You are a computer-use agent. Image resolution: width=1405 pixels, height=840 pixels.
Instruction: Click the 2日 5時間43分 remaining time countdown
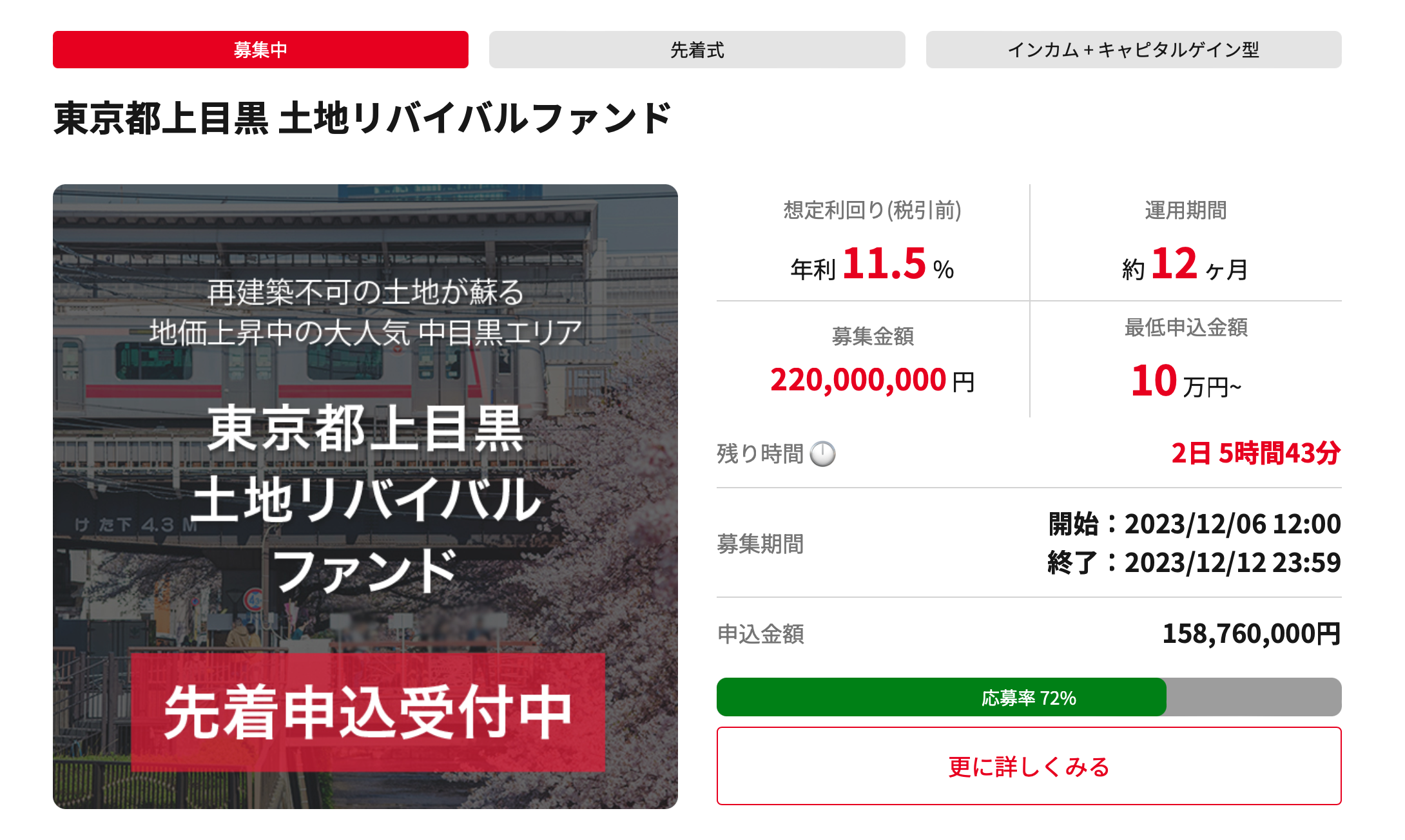coord(1255,453)
